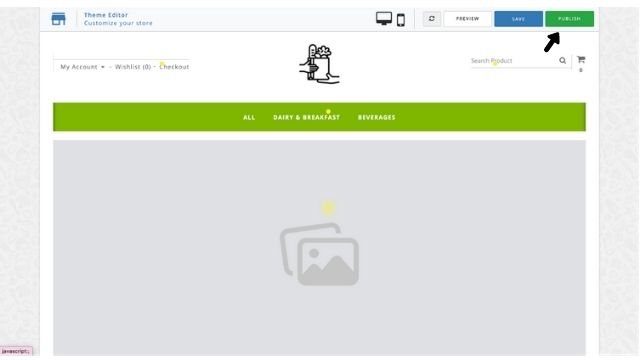Go to the Checkout link
This screenshot has width=640, height=360.
point(174,67)
